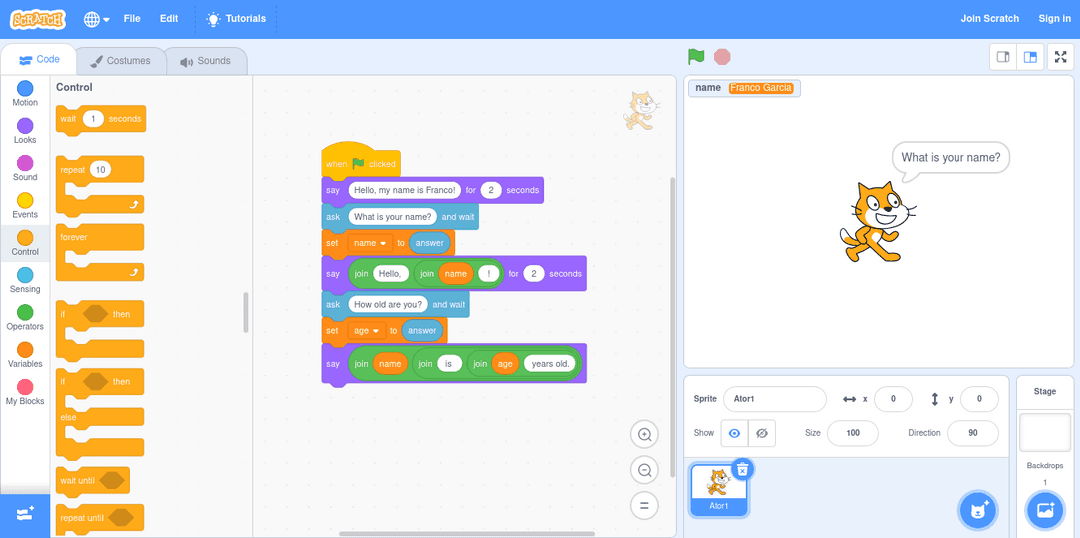1080x538 pixels.
Task: Zoom out of the code workspace
Action: click(645, 470)
